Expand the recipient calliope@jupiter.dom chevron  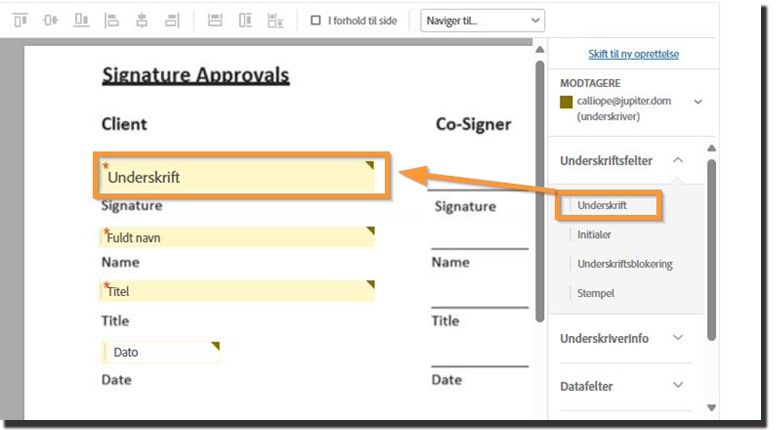click(x=698, y=101)
